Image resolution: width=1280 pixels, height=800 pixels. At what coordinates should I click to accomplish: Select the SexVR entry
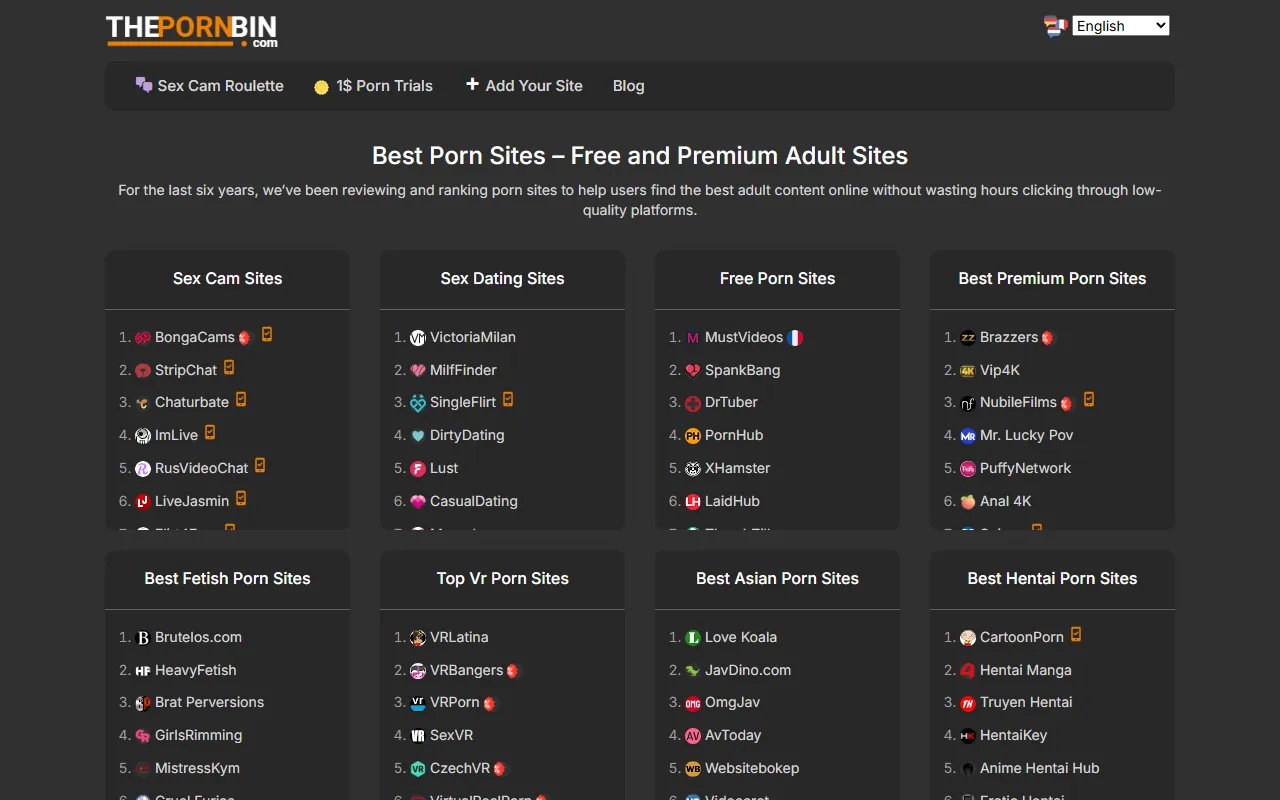coord(452,735)
